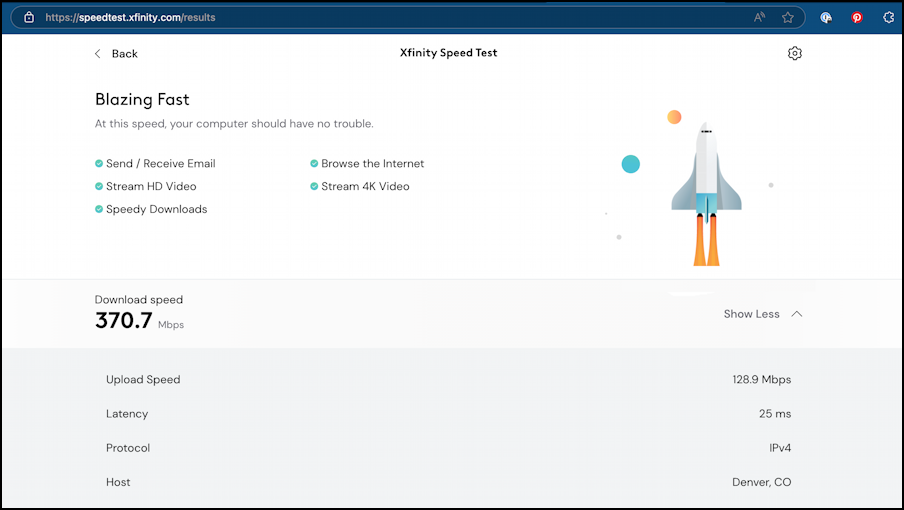Screen dimensions: 904x510
Task: Click the address bar lock icon
Action: (29, 17)
